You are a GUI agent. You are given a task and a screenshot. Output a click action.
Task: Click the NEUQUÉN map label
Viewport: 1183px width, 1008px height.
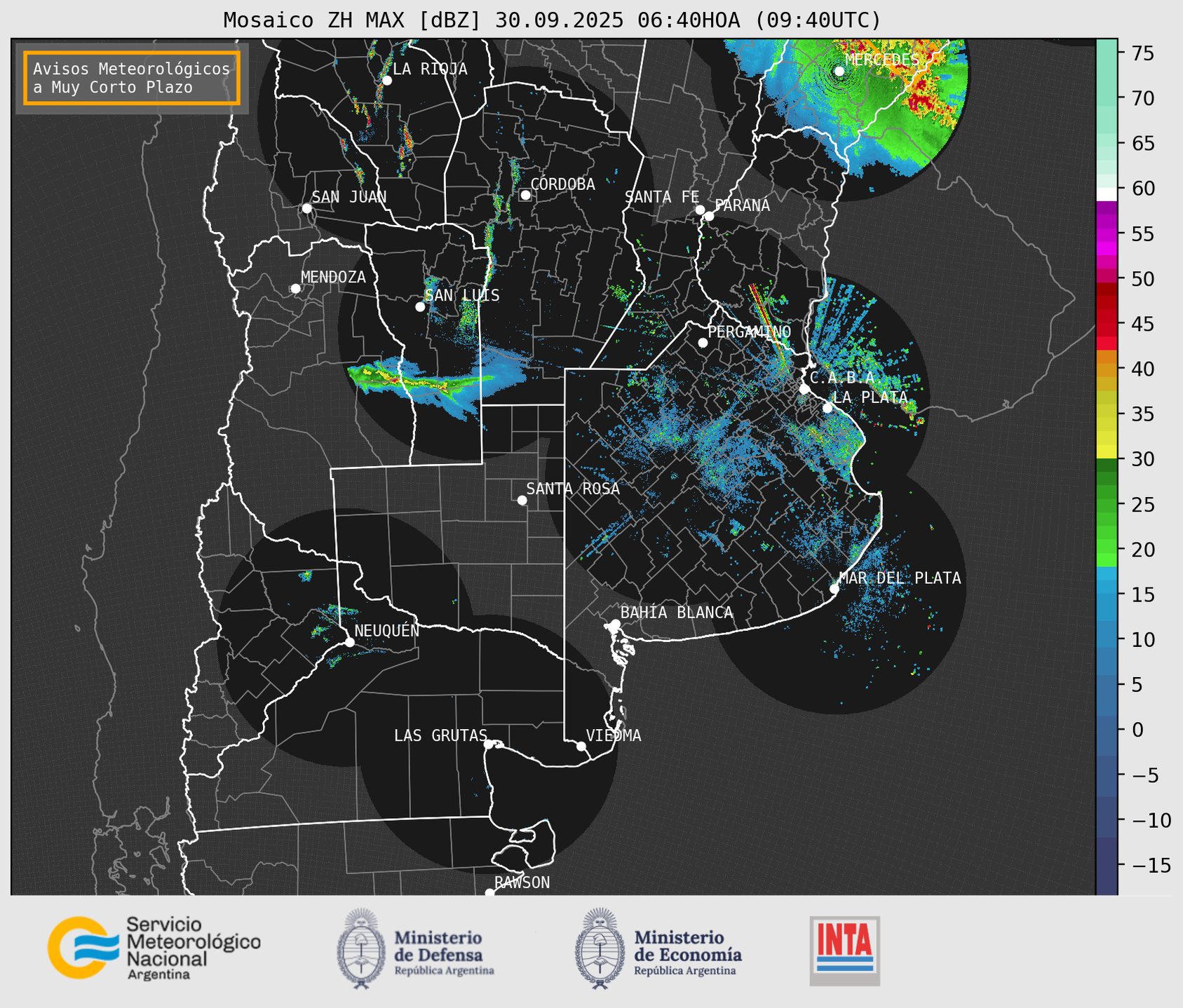[386, 630]
